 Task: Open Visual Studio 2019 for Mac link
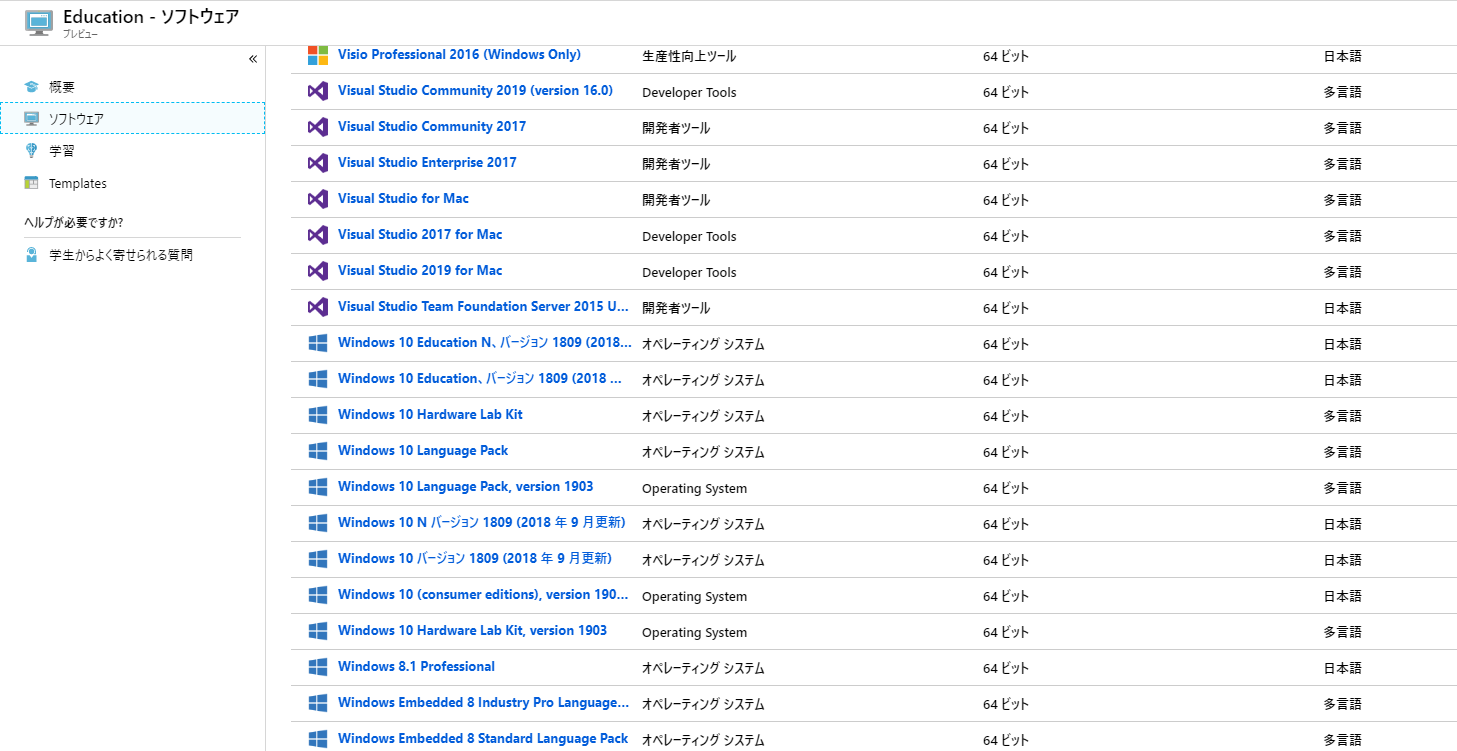[420, 271]
